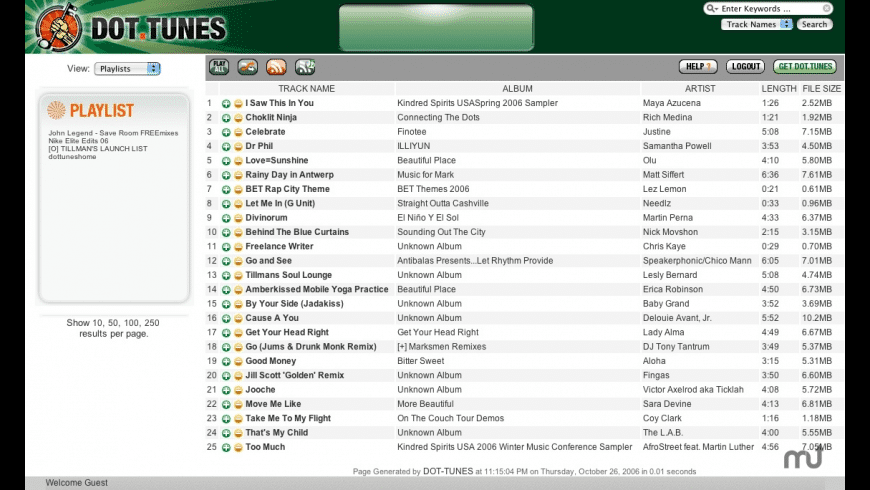Click album Straight Outta Cashville
Image resolution: width=870 pixels, height=490 pixels.
point(443,204)
